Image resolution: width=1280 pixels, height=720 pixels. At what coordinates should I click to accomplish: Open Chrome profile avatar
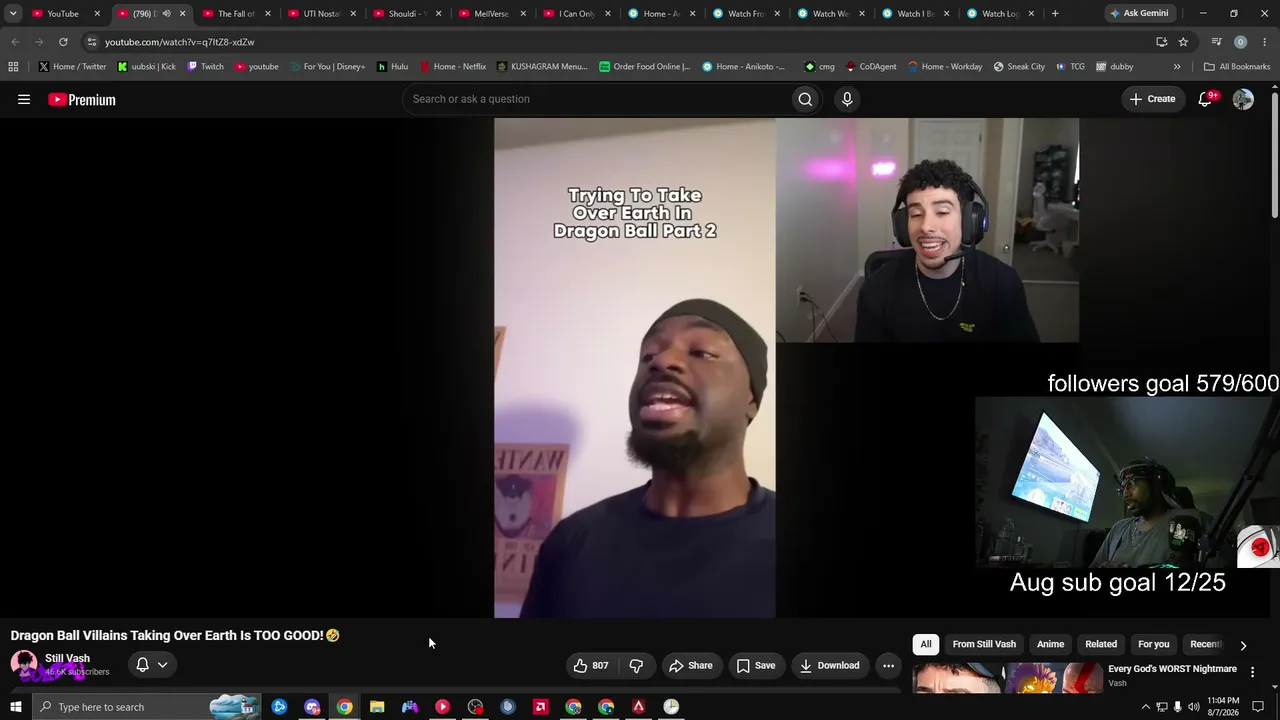[1240, 42]
